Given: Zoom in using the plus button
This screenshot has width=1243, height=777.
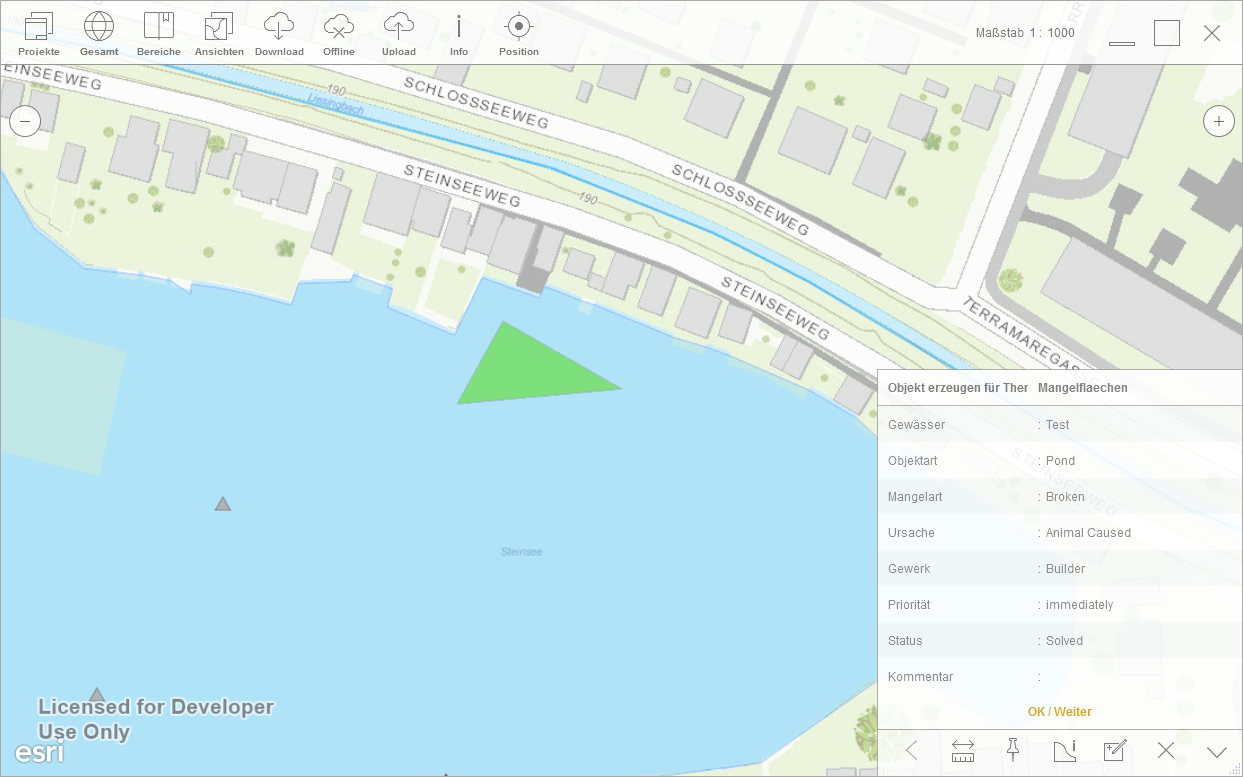Looking at the screenshot, I should (x=1218, y=122).
